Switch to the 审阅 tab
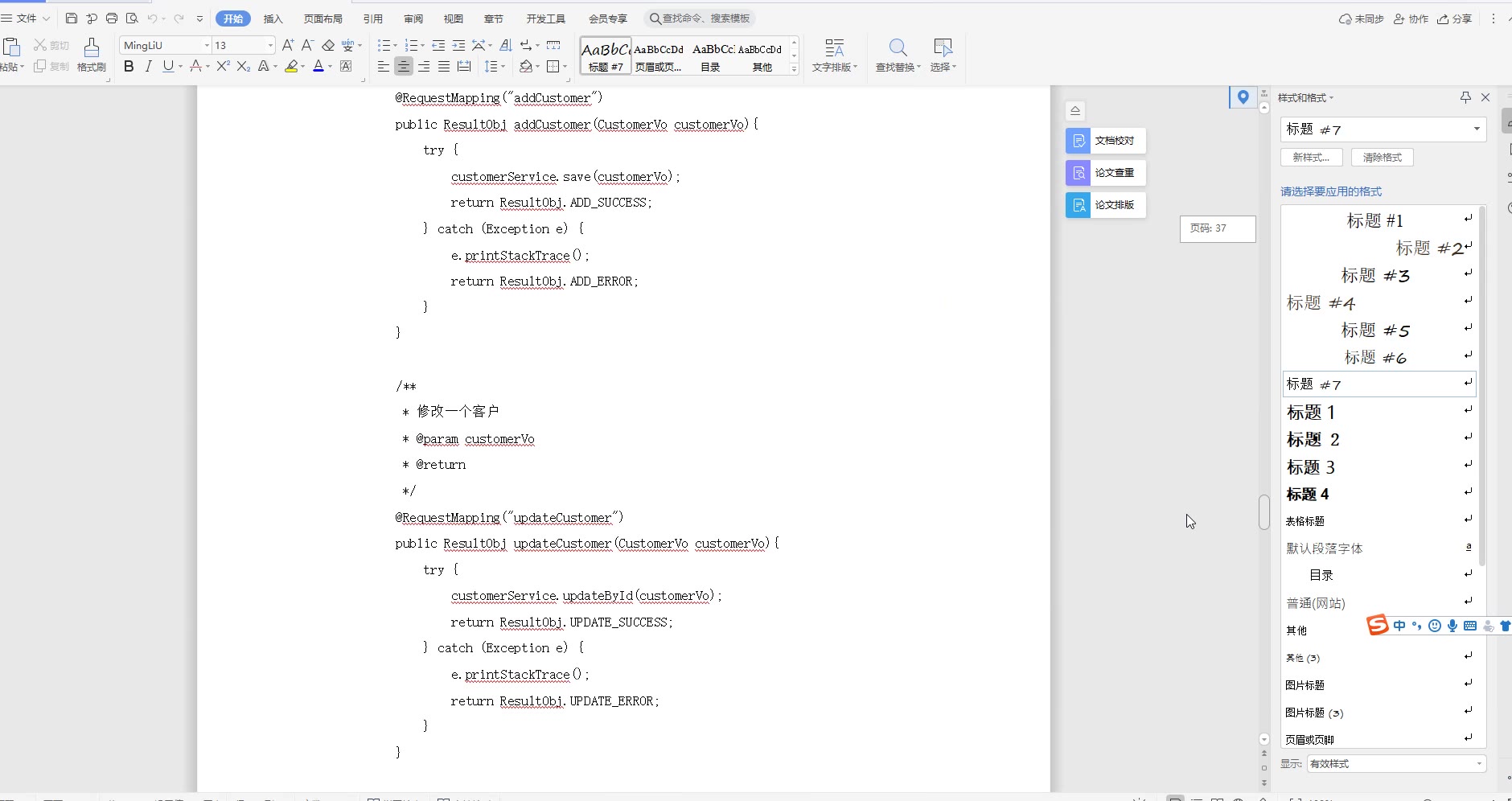Viewport: 1512px width, 801px height. (x=413, y=18)
